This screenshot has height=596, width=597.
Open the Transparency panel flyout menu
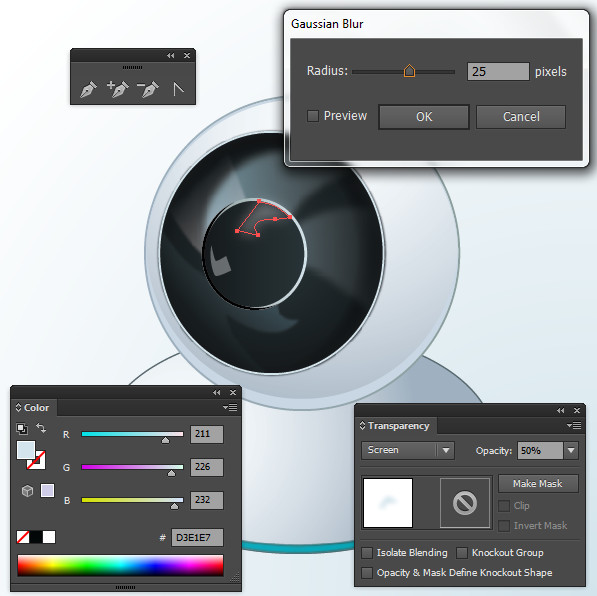tap(574, 425)
